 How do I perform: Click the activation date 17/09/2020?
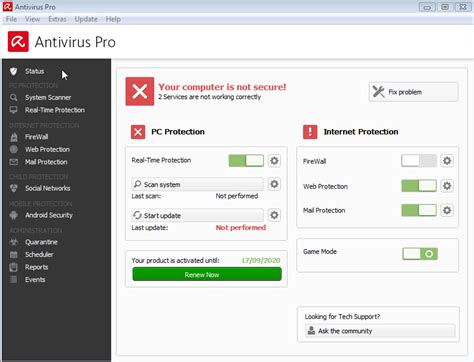point(261,260)
